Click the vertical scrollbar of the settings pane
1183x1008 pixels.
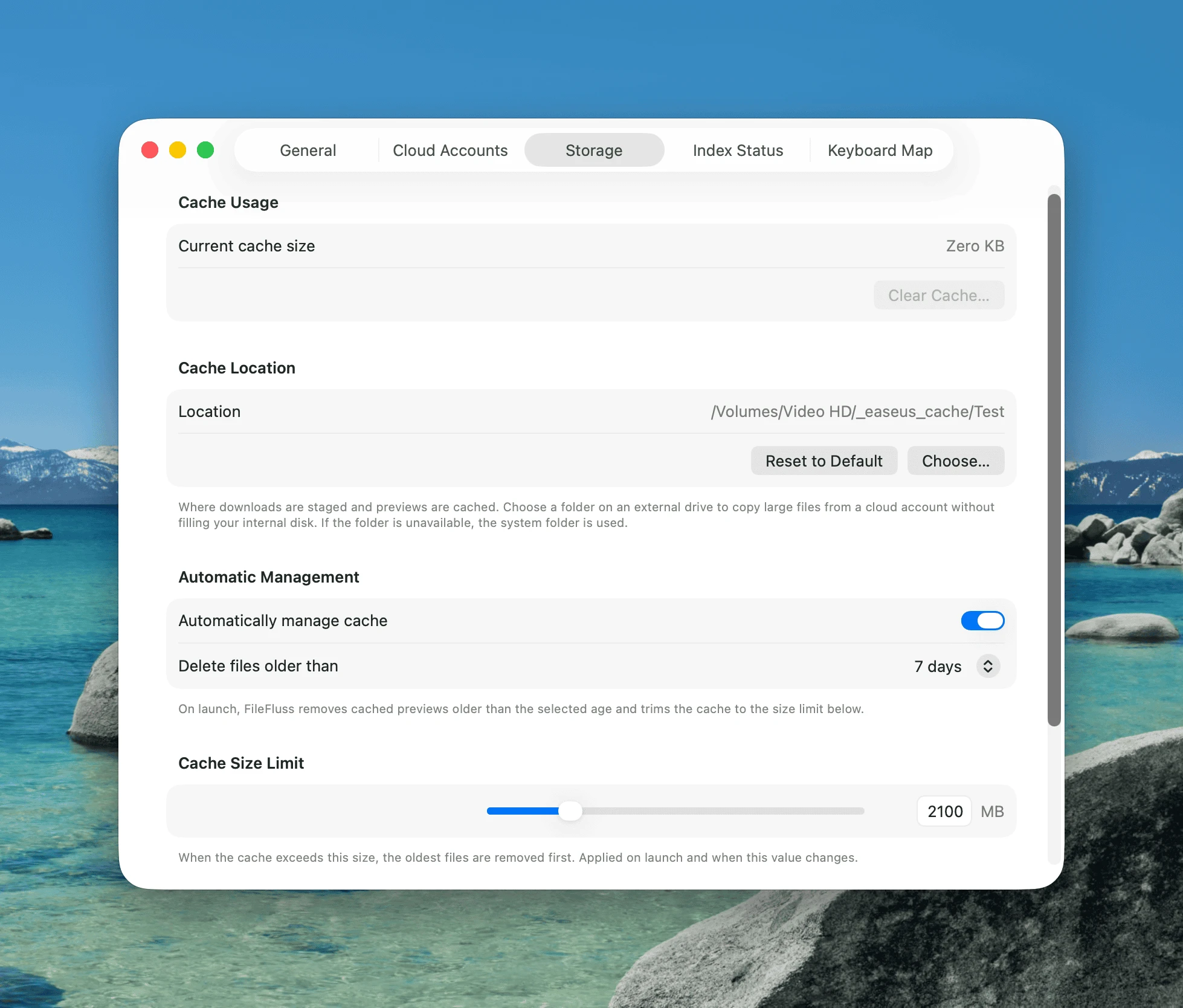(x=1054, y=459)
